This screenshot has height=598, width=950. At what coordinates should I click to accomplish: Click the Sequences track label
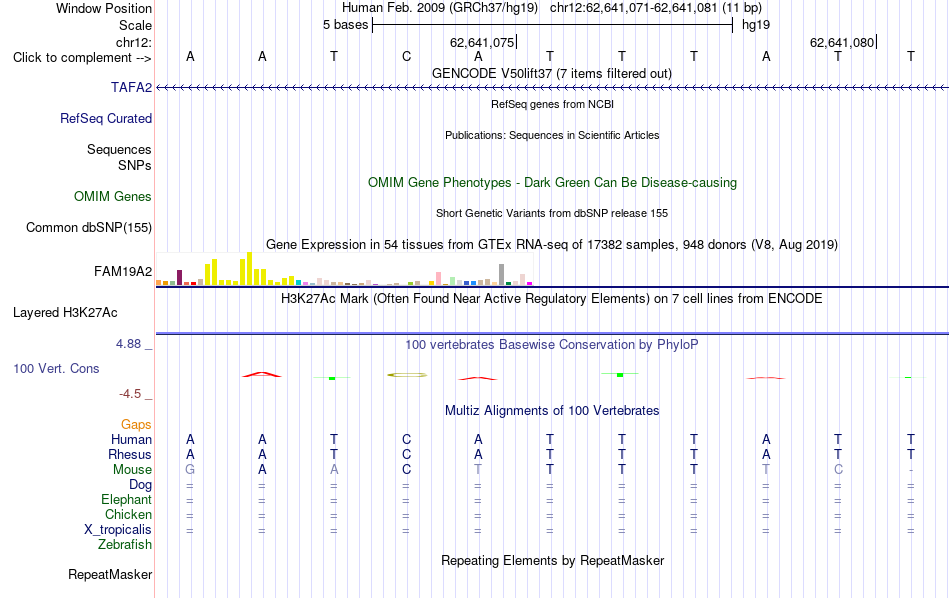119,150
